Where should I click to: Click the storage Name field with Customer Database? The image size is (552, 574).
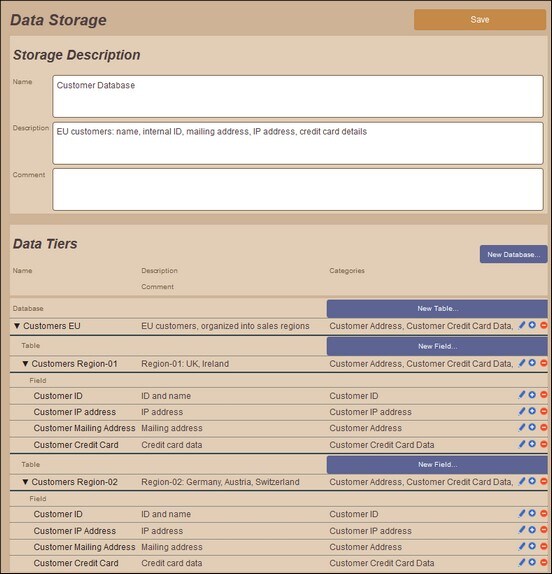298,96
